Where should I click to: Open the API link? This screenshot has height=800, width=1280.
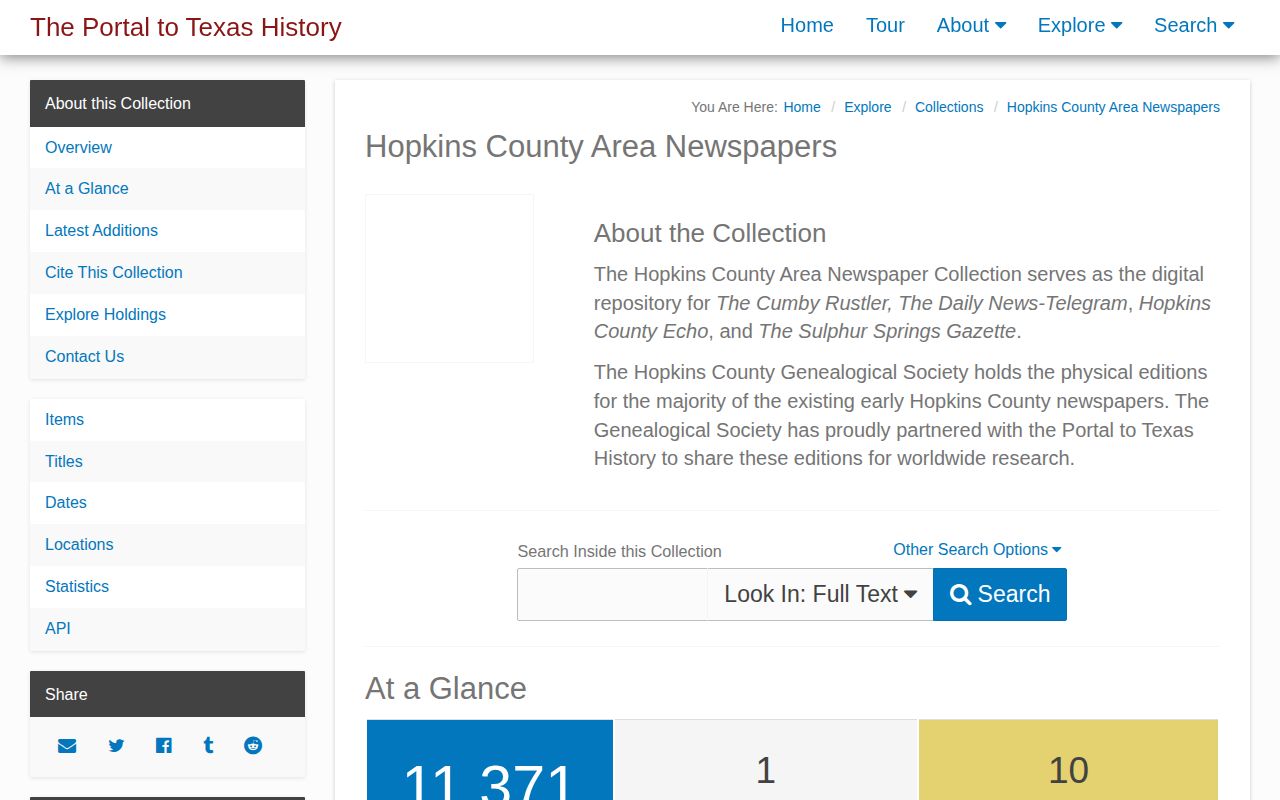tap(167, 628)
